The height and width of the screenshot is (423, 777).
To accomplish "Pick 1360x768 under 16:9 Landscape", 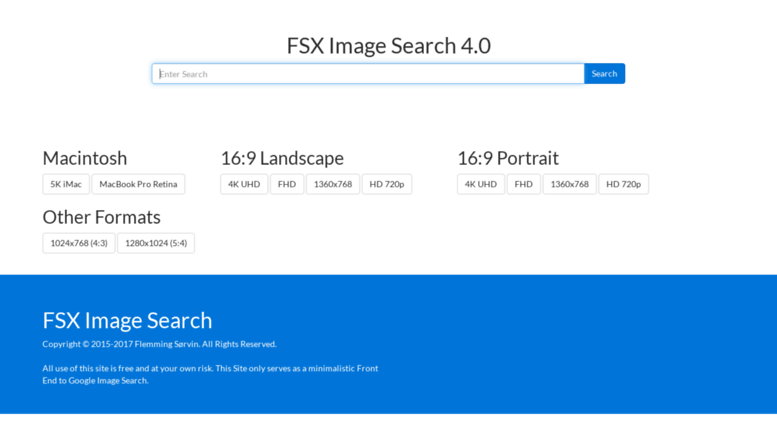I will tap(333, 184).
